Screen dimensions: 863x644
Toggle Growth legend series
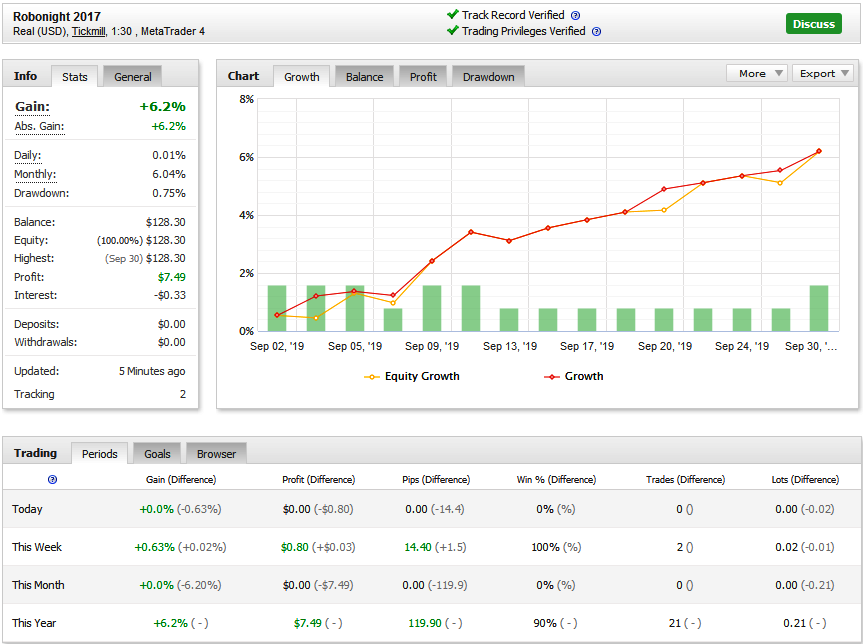[573, 376]
